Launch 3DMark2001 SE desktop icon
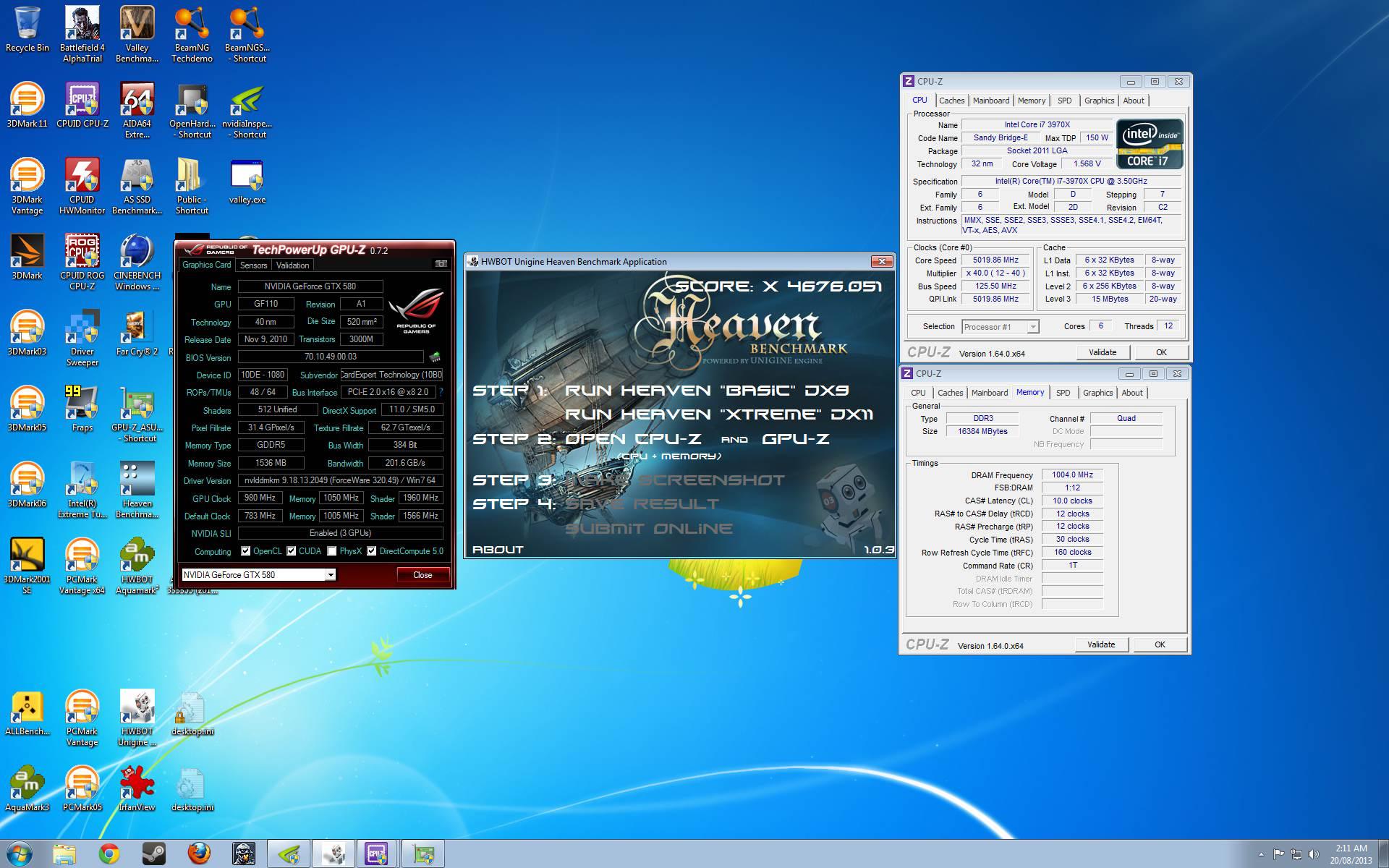This screenshot has width=1389, height=868. point(27,566)
